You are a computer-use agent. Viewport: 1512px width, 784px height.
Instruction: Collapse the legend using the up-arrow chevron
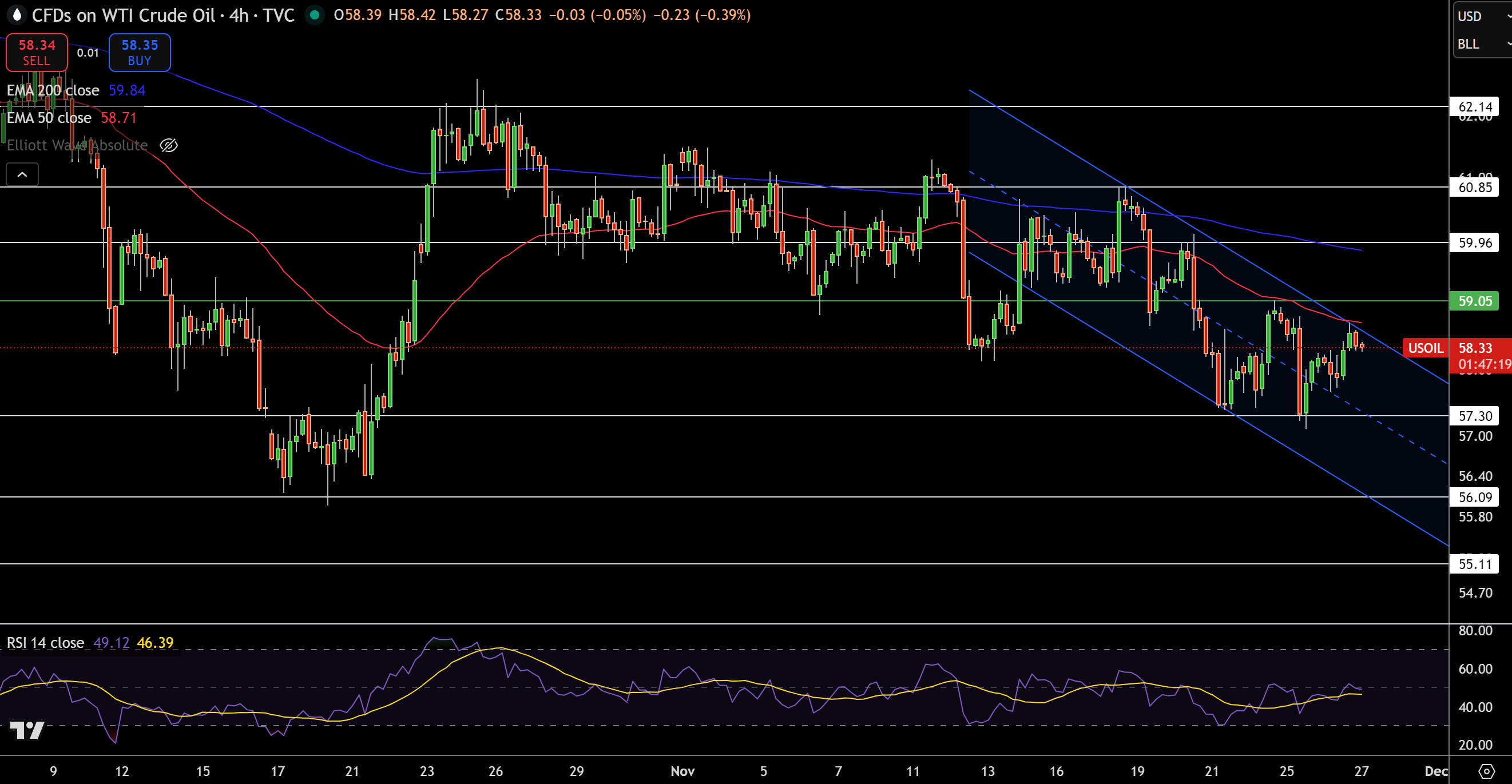coord(22,174)
